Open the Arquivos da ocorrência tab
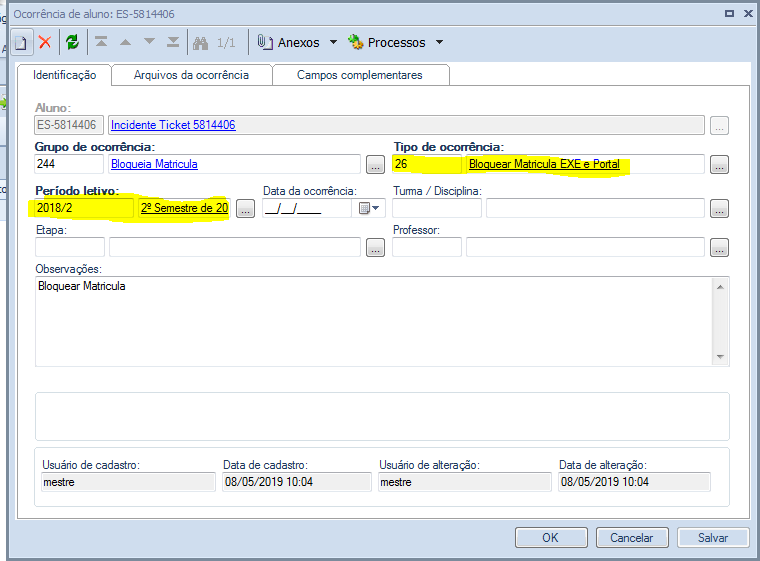Screen dimensions: 760x561 point(191,75)
